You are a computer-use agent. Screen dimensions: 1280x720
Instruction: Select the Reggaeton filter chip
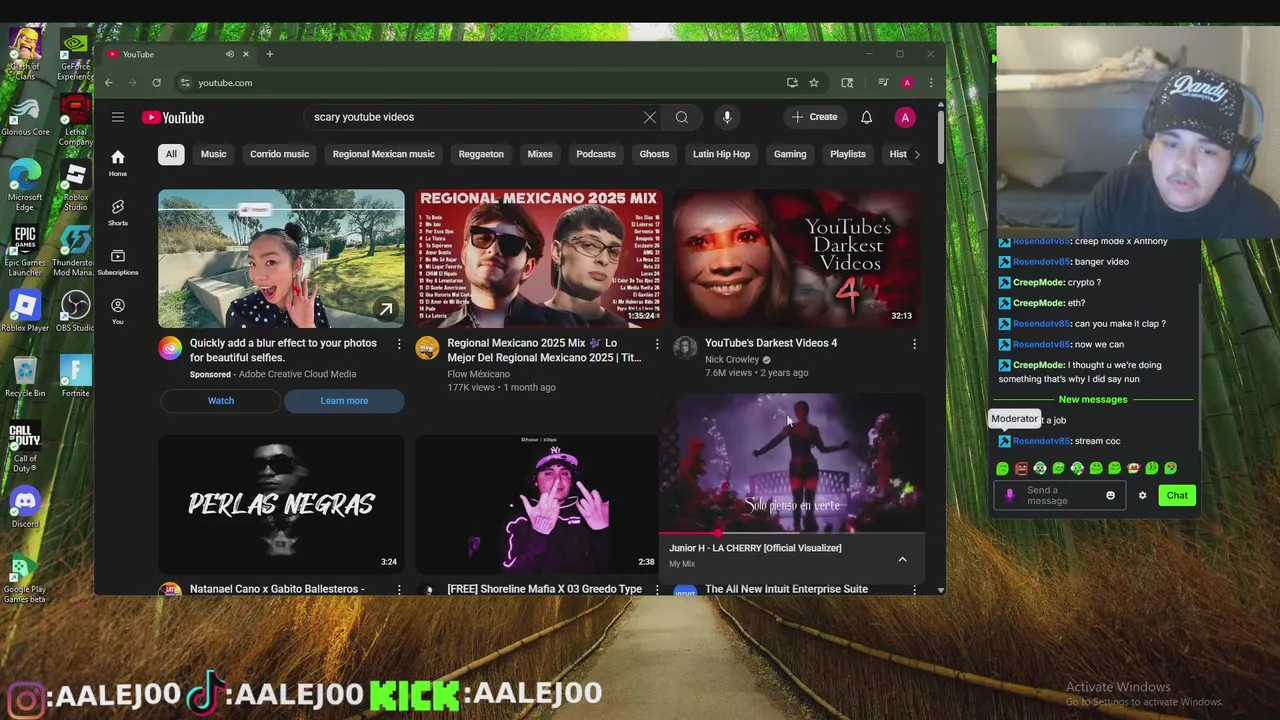click(x=481, y=154)
